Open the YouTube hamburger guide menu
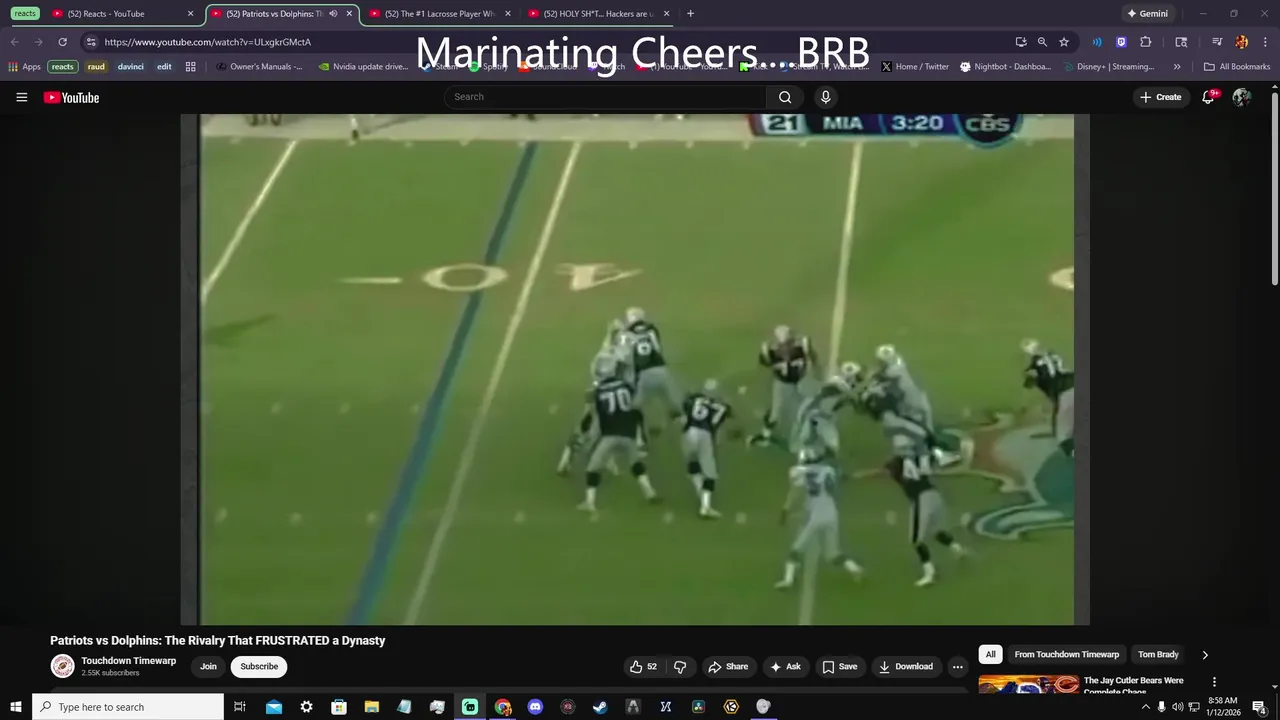Screen dimensions: 1280x720 21,97
